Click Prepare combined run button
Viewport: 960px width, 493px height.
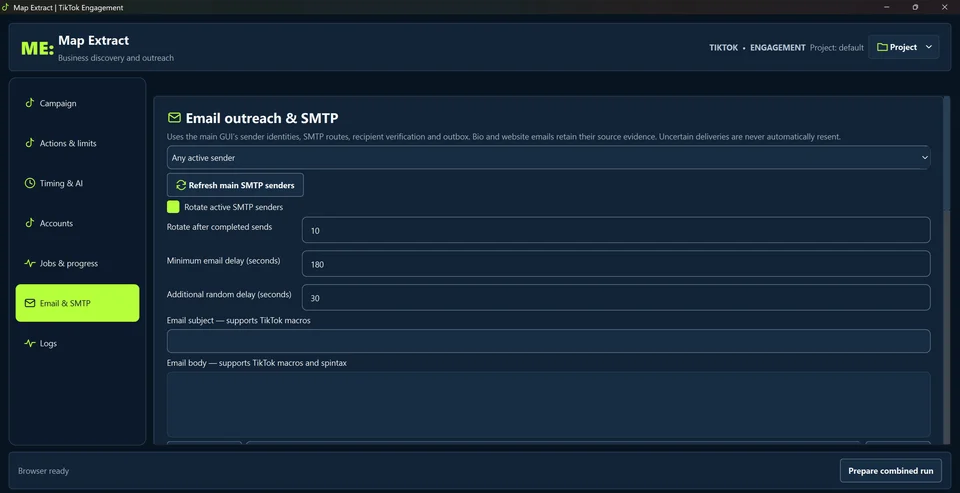point(890,471)
